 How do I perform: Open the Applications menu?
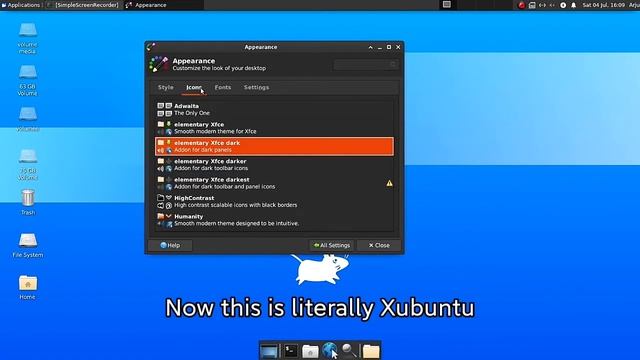click(21, 5)
